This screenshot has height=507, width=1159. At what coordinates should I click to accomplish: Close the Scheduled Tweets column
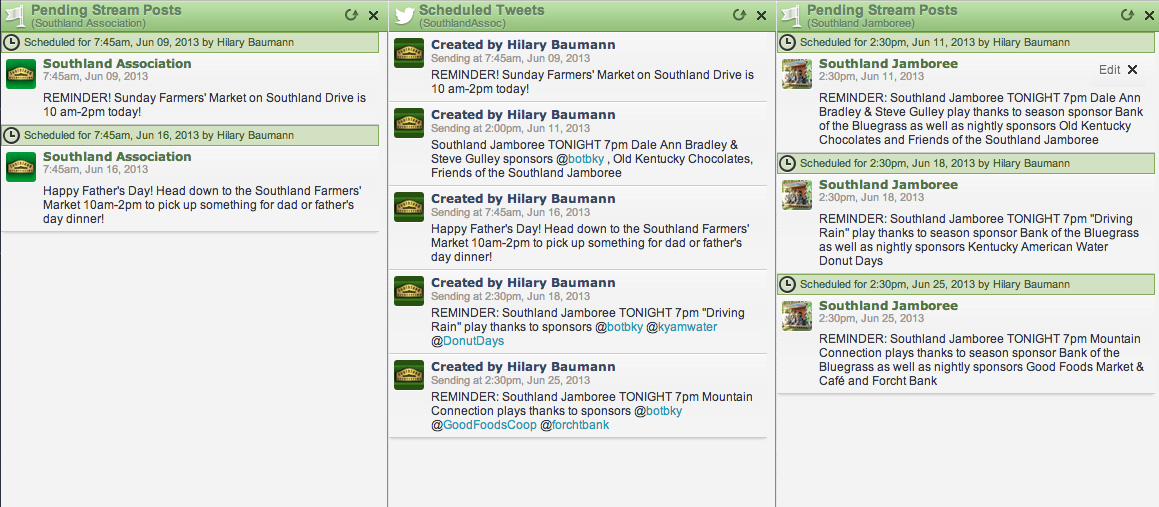[x=761, y=15]
